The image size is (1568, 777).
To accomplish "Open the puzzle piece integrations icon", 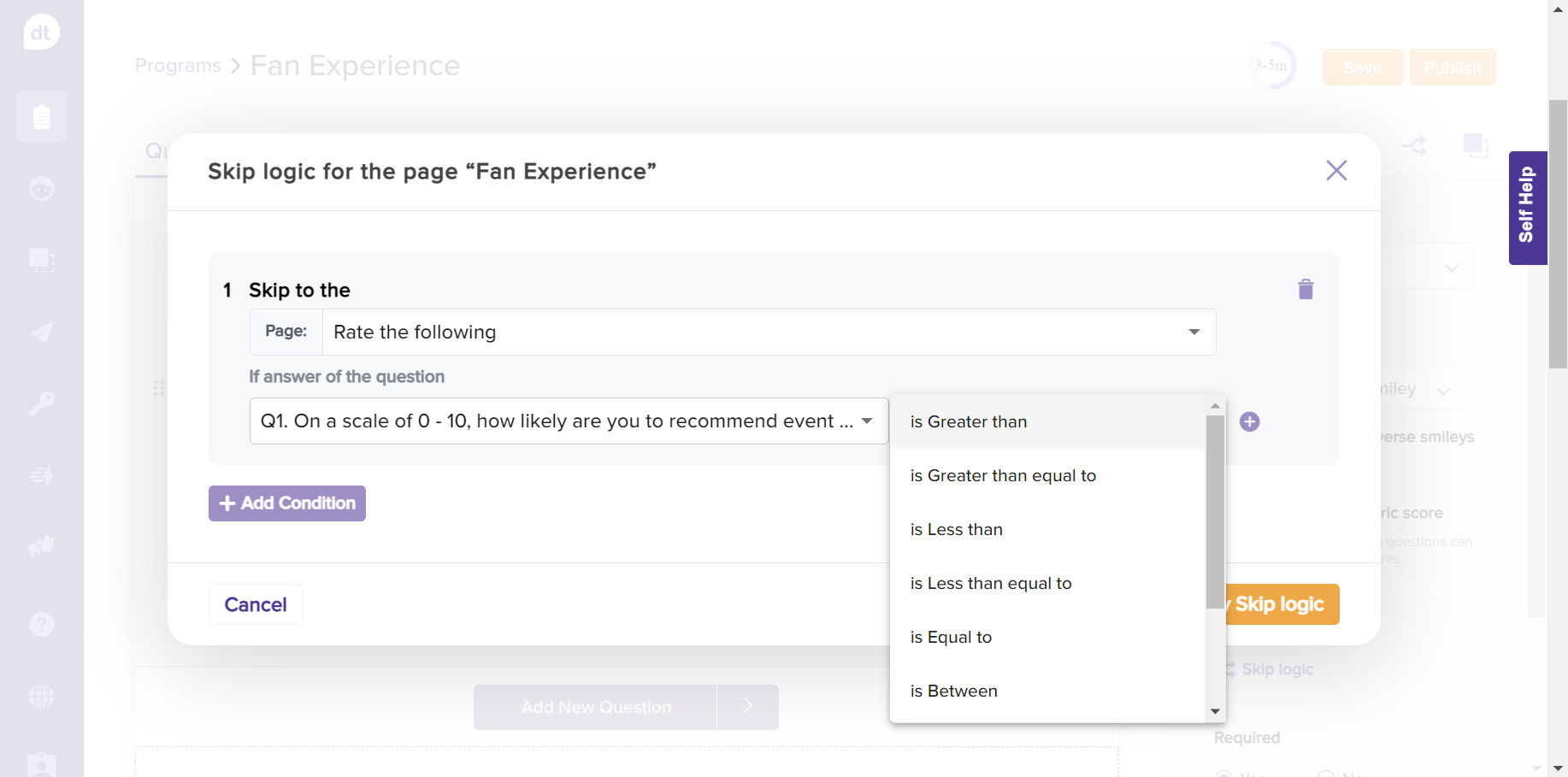I will point(41,545).
